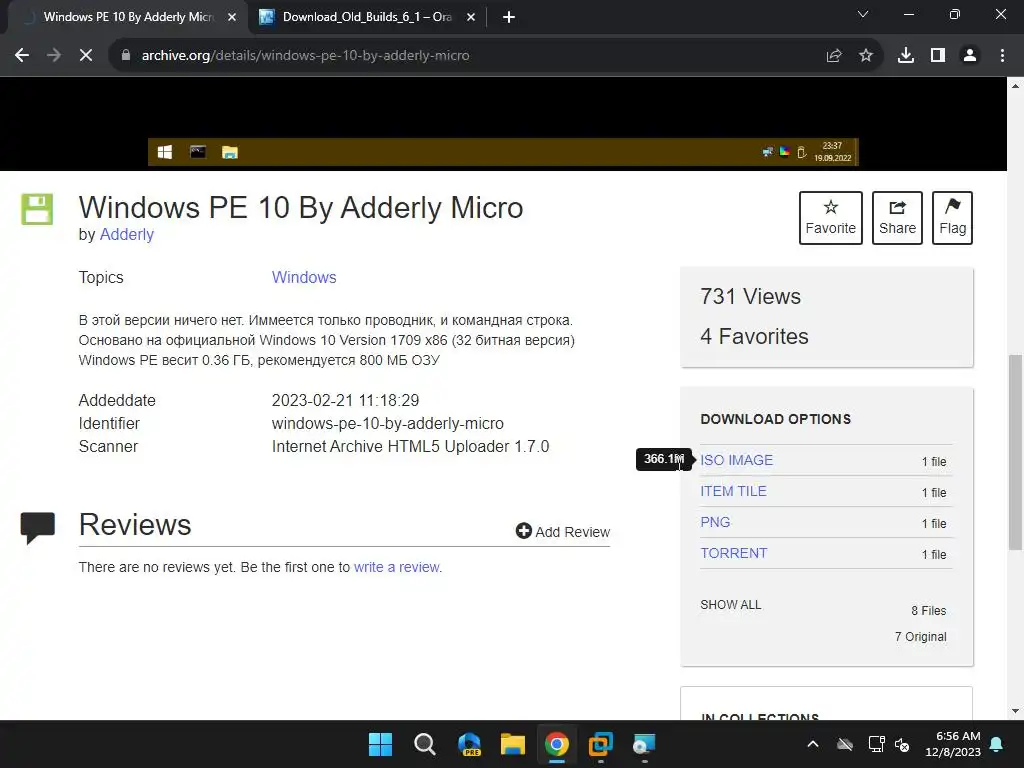Open the Adderly author link
The width and height of the screenshot is (1024, 768).
coord(127,234)
